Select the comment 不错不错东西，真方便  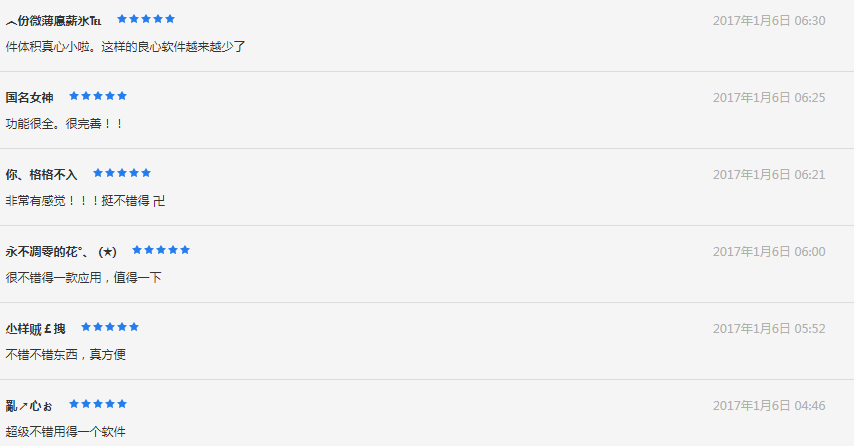(65, 354)
